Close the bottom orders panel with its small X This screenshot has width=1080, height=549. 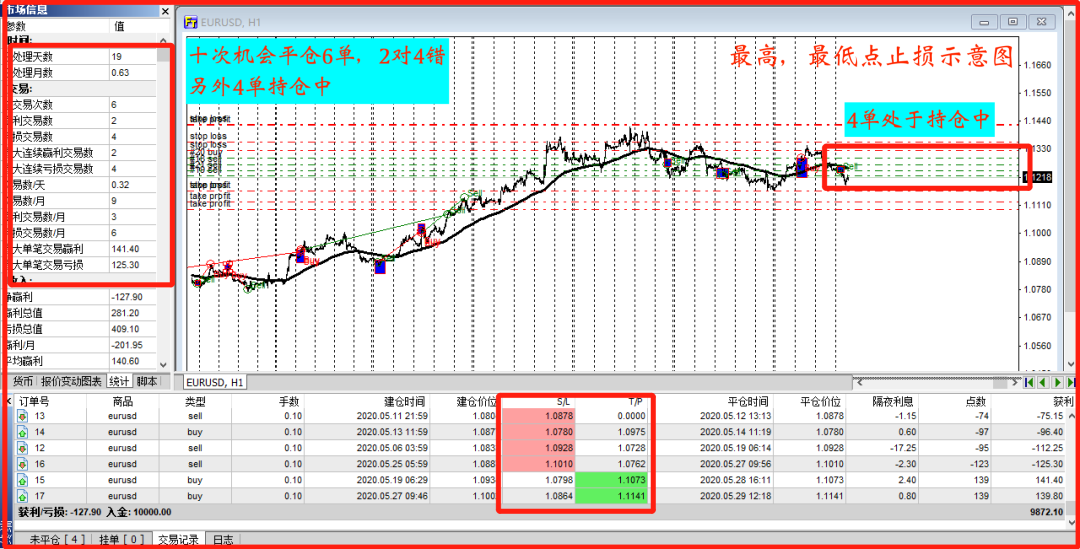point(8,401)
